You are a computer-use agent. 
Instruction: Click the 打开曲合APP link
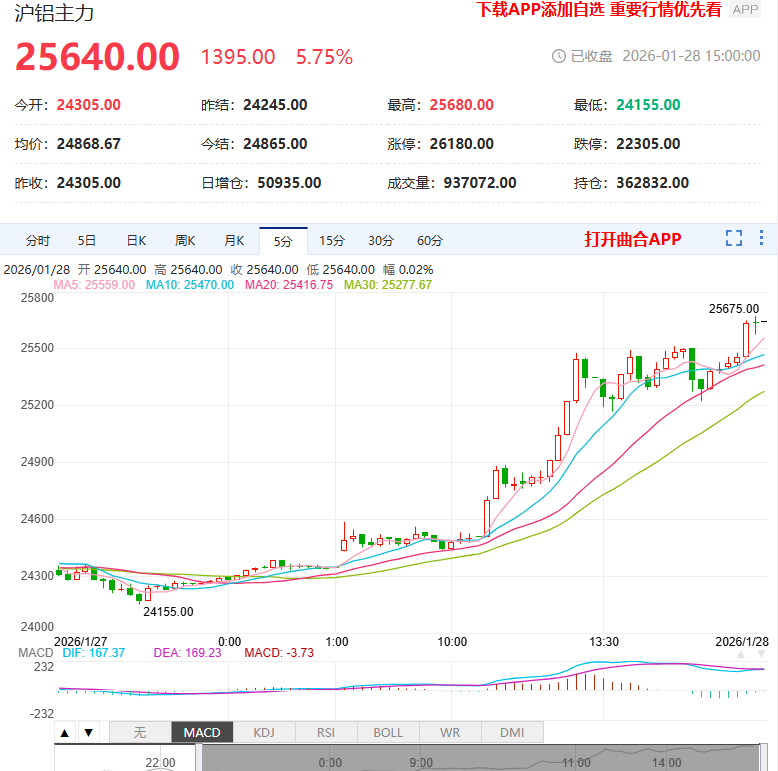pos(633,239)
